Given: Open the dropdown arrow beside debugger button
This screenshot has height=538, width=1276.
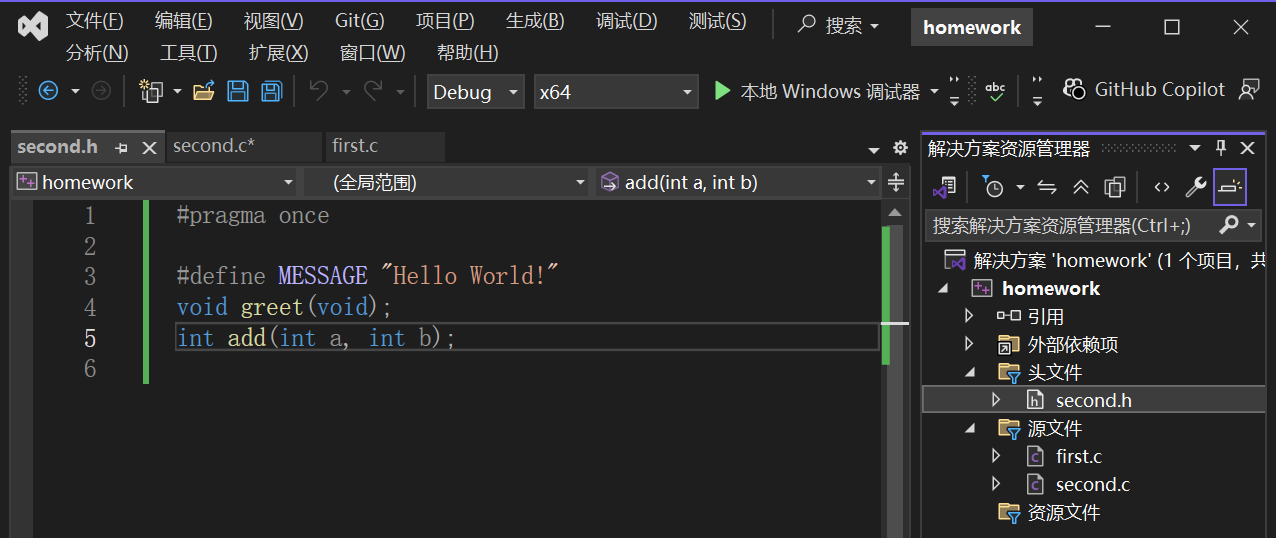Looking at the screenshot, I should 935,91.
